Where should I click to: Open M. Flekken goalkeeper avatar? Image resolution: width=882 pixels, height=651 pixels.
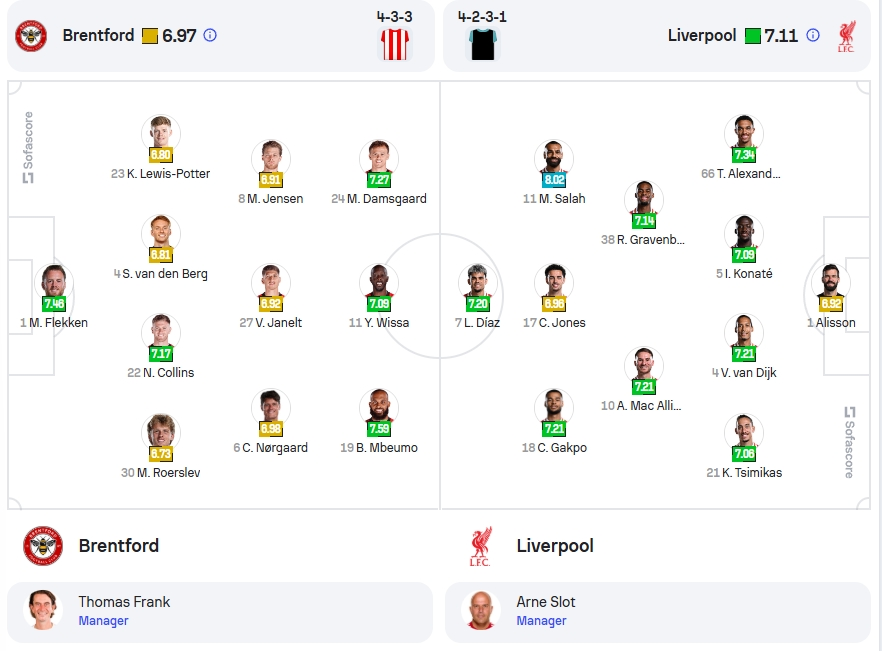coord(54,281)
